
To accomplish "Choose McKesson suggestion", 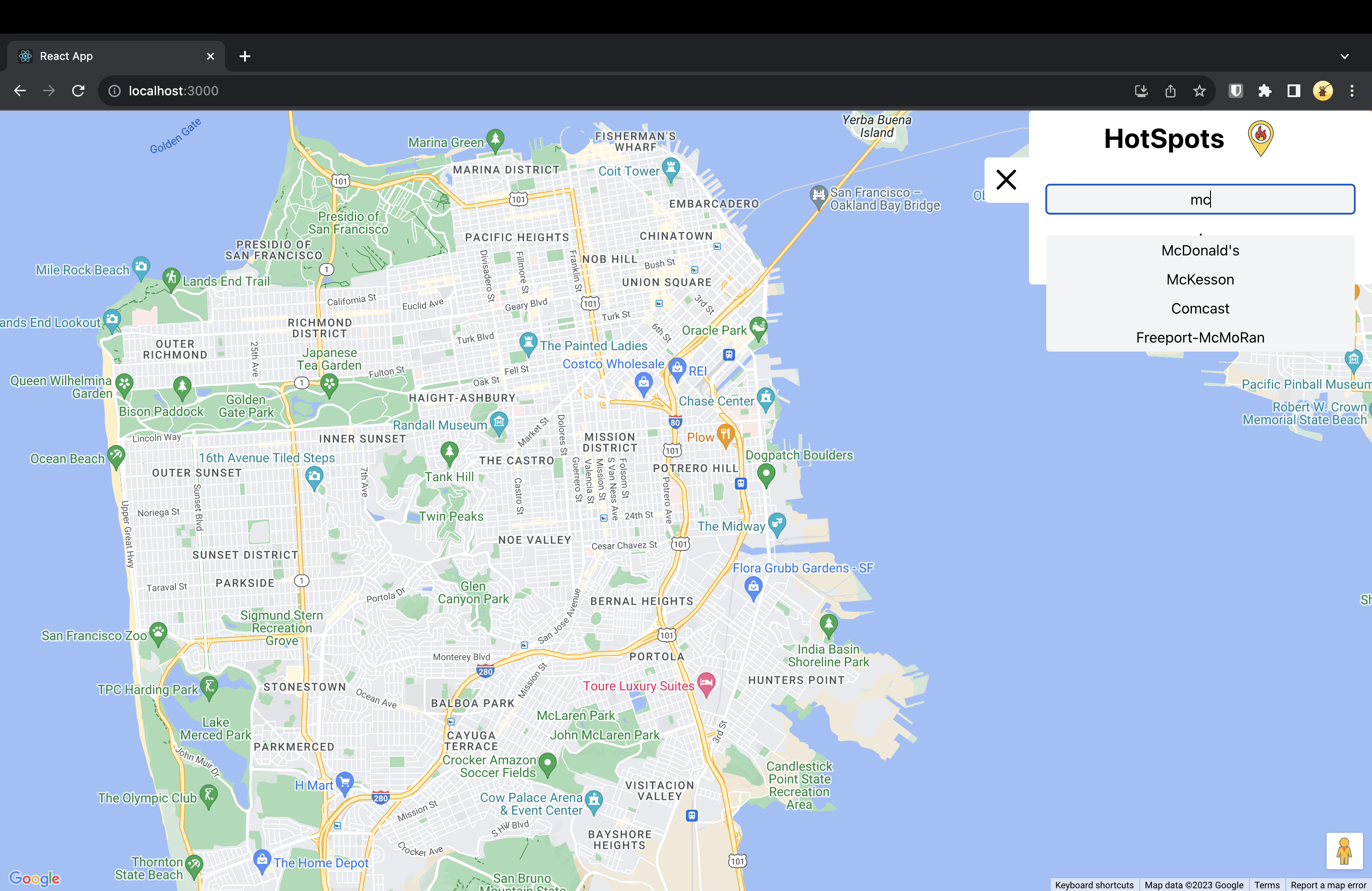I will tap(1200, 279).
